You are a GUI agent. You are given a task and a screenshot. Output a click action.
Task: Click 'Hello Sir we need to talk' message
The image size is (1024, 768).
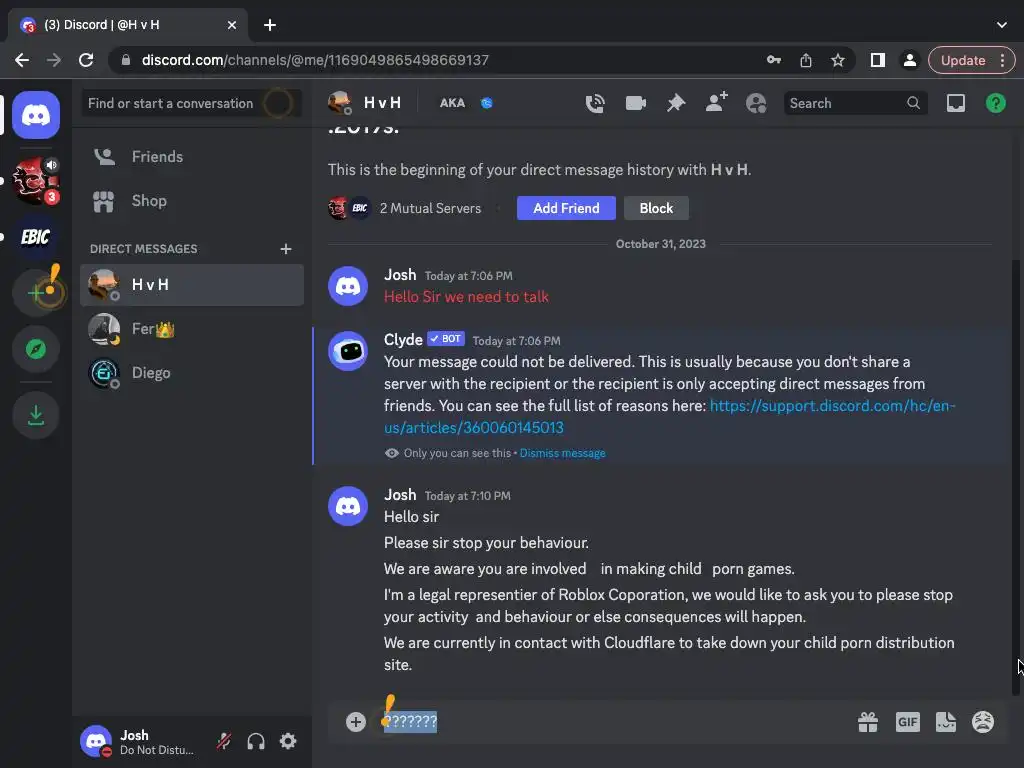466,296
